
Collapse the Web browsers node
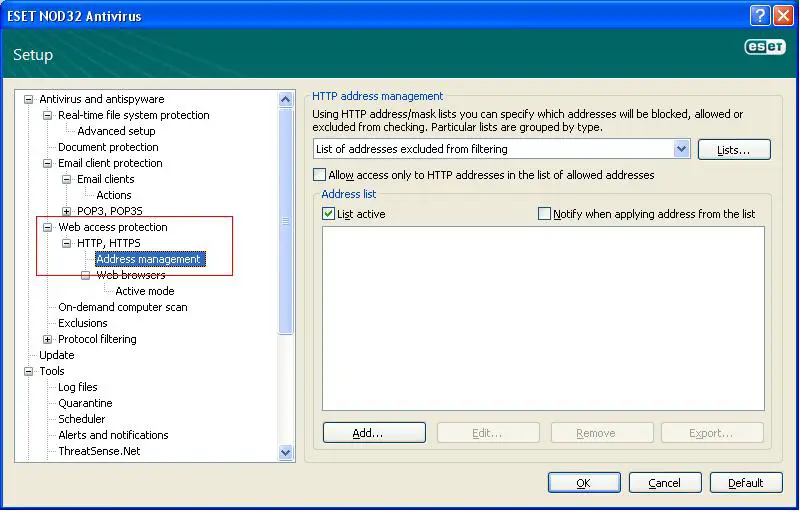pyautogui.click(x=85, y=276)
